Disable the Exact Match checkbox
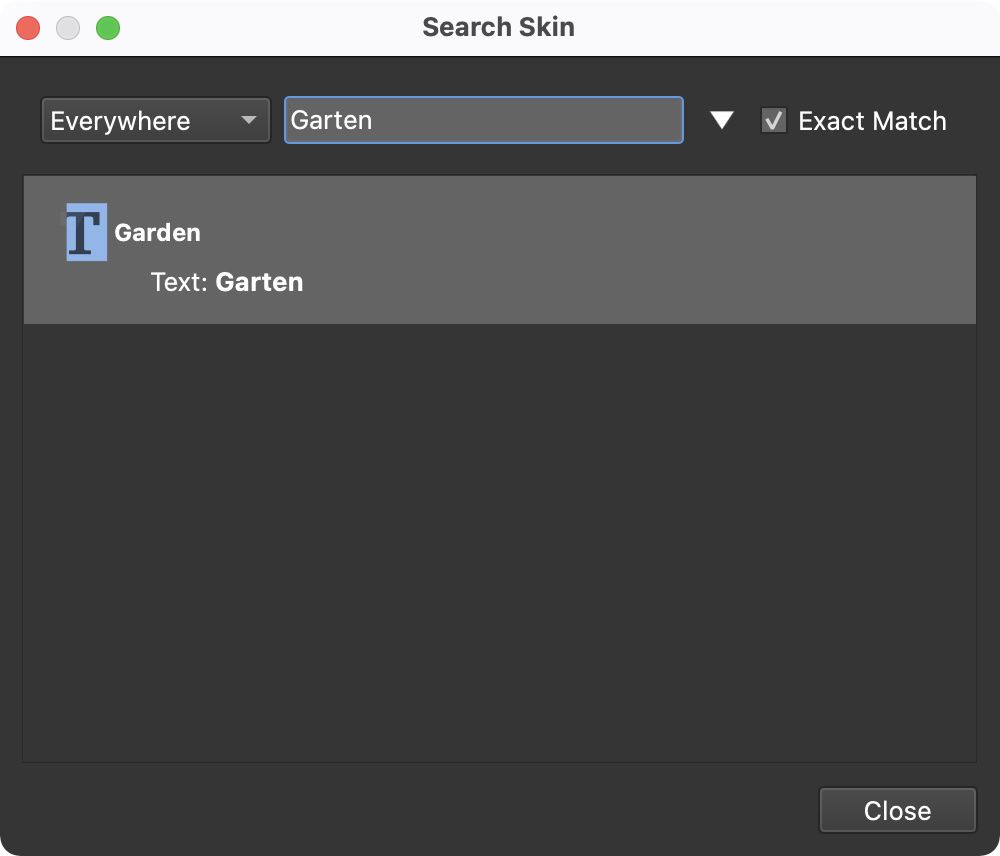This screenshot has height=856, width=1000. 772,120
